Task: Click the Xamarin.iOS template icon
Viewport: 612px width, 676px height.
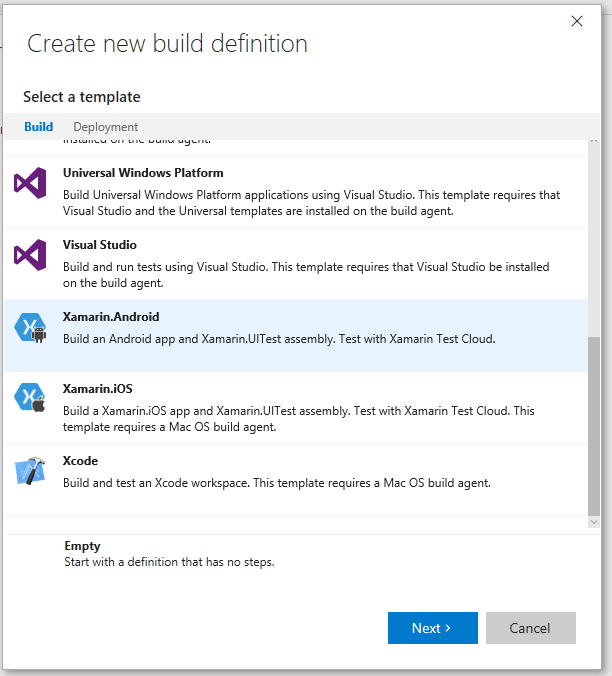Action: 30,397
